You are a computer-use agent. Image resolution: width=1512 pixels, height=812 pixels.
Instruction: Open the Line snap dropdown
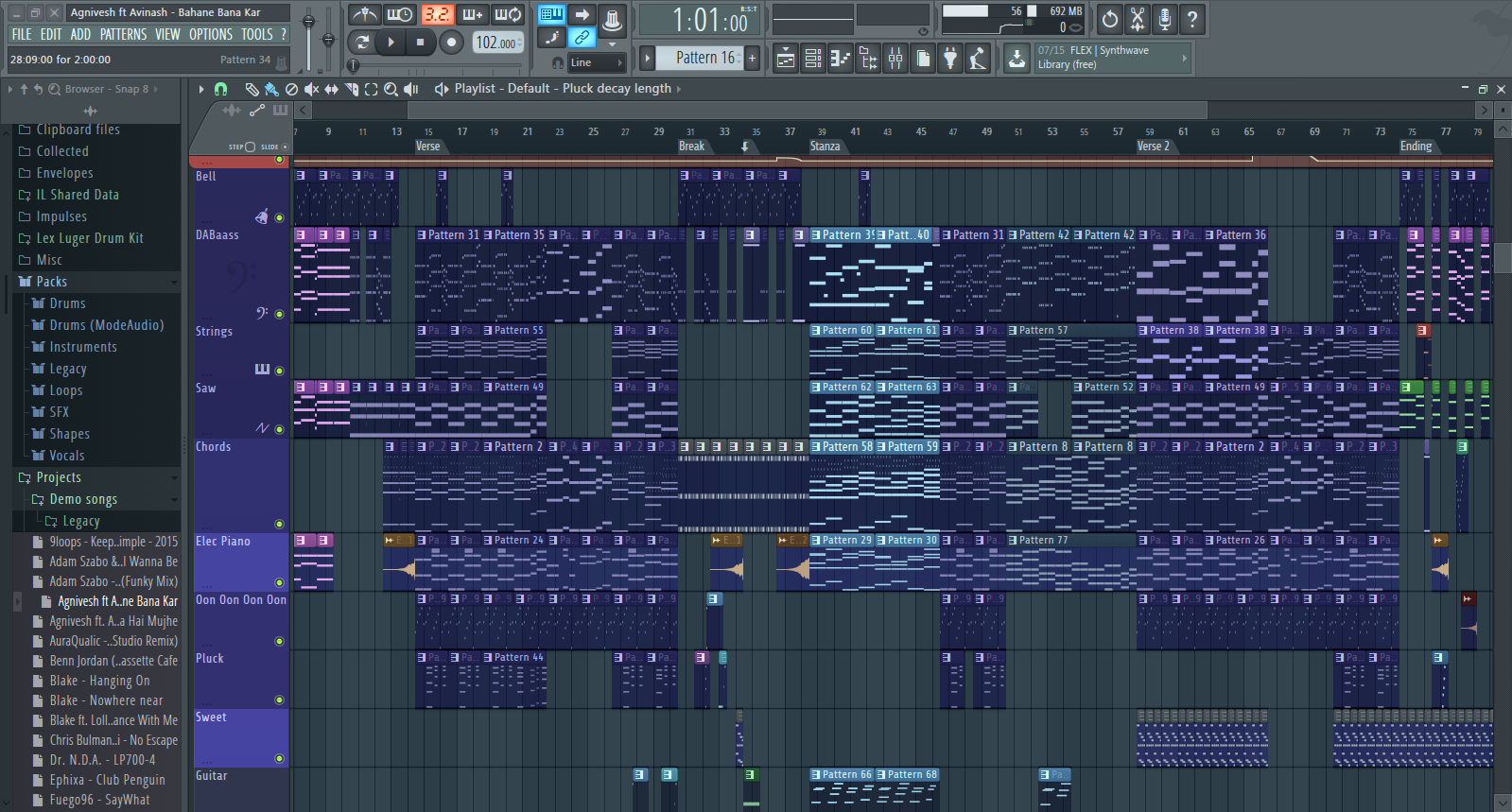[597, 62]
